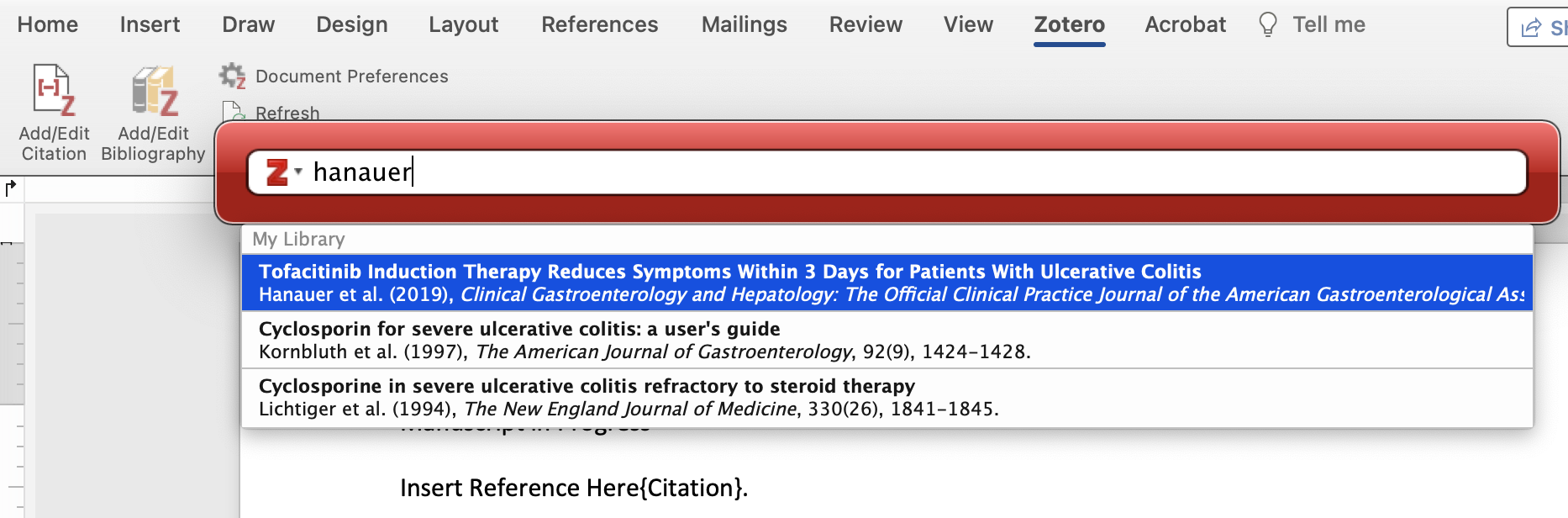Switch to the References tab
1568x518 pixels.
tap(599, 25)
